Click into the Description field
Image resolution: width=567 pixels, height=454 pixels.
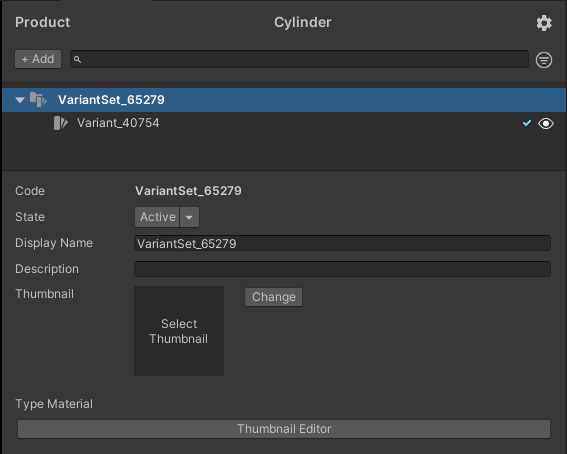coord(342,269)
